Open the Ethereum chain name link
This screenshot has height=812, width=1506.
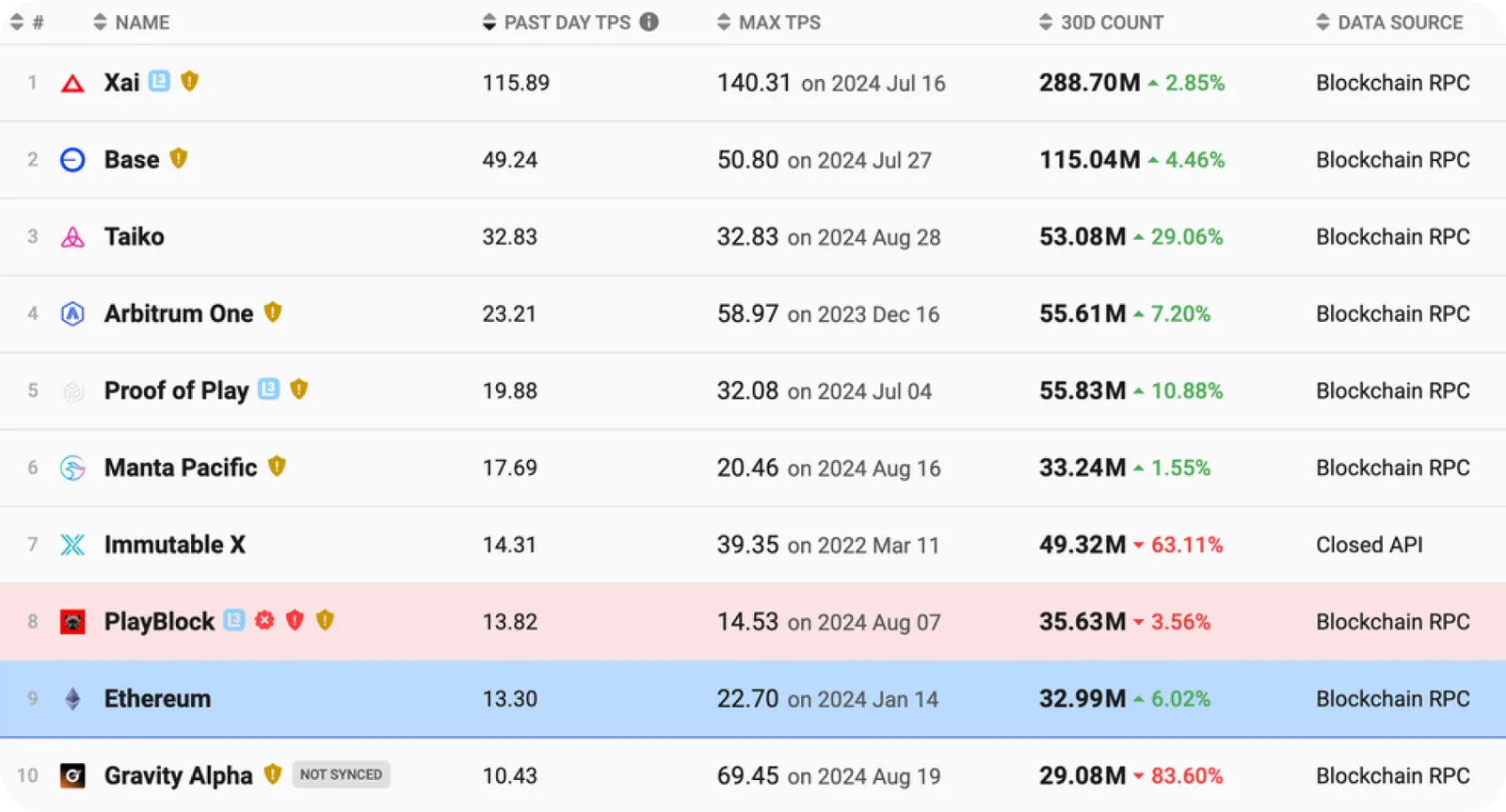(x=158, y=698)
